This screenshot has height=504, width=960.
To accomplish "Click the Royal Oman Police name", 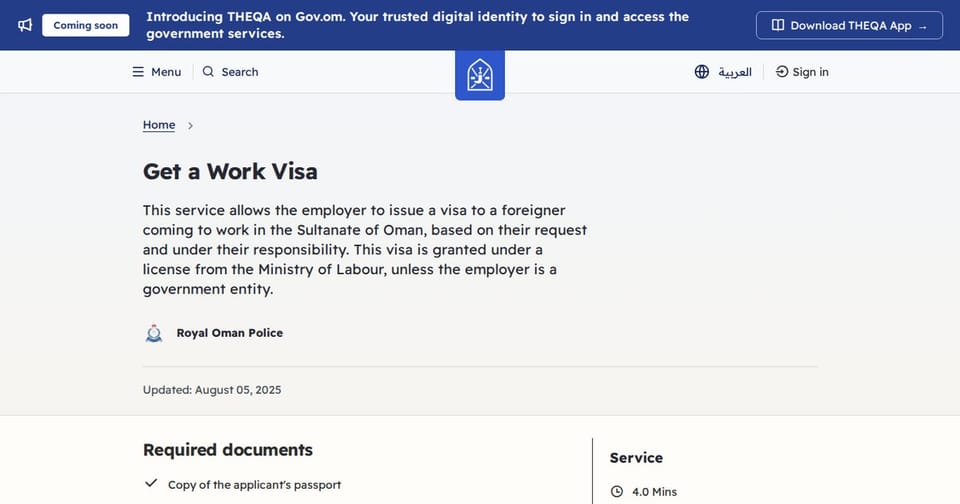I will (x=230, y=333).
